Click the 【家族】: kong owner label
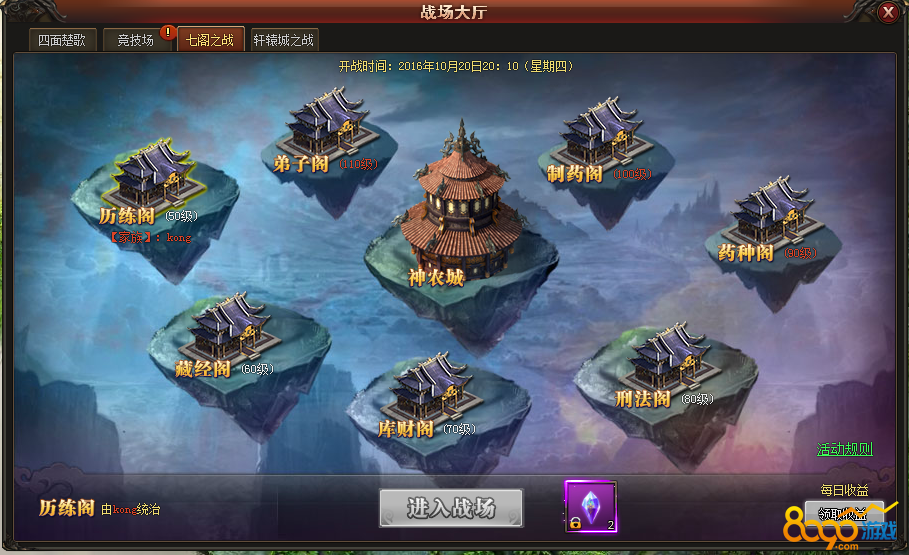Viewport: 909px width, 555px height. pyautogui.click(x=150, y=237)
